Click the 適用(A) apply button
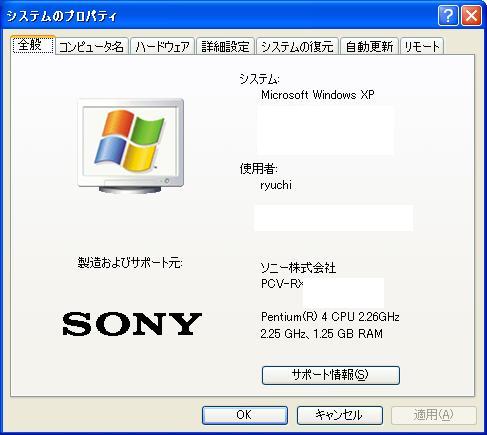 (434, 415)
